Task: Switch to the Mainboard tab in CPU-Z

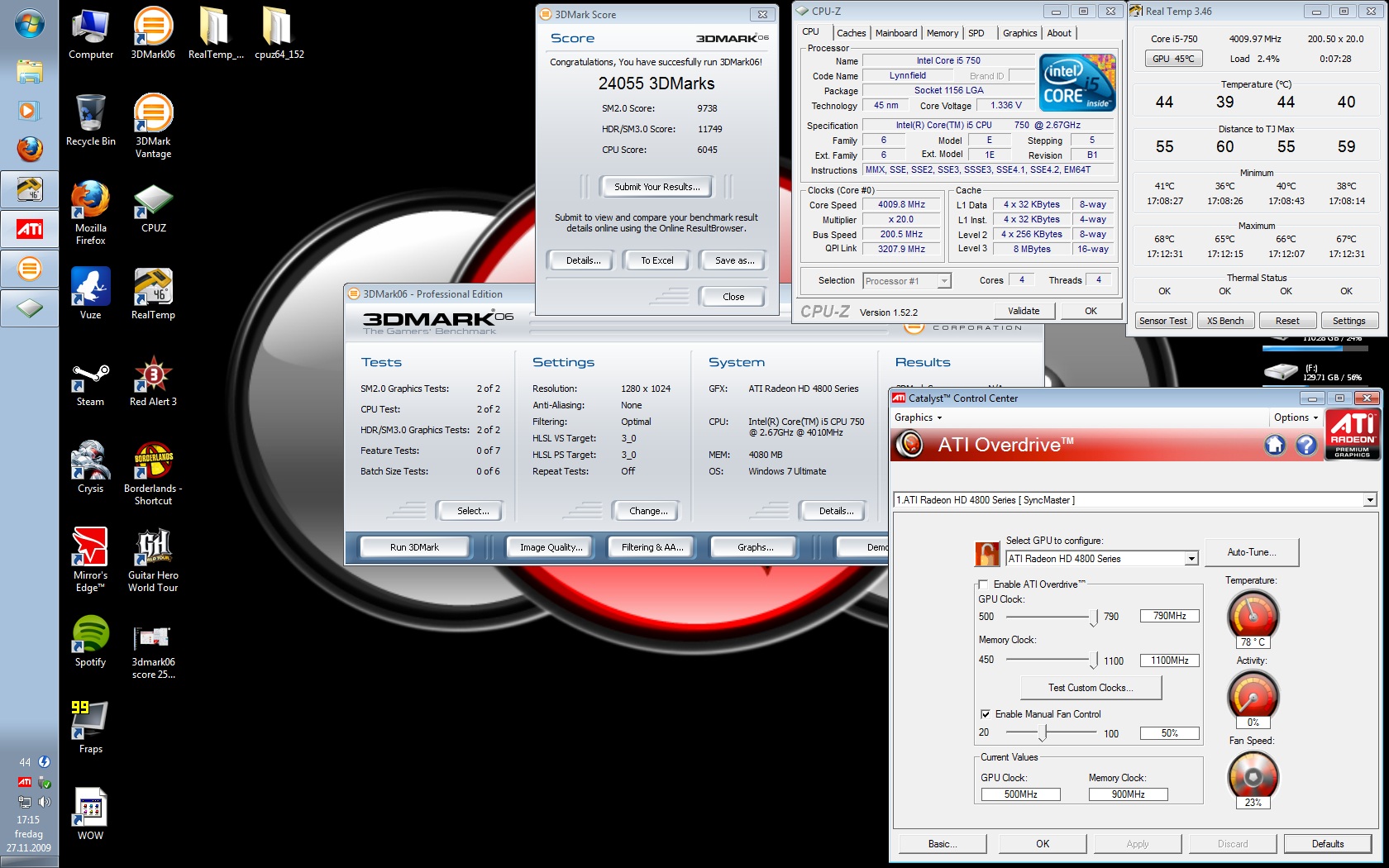Action: tap(896, 33)
